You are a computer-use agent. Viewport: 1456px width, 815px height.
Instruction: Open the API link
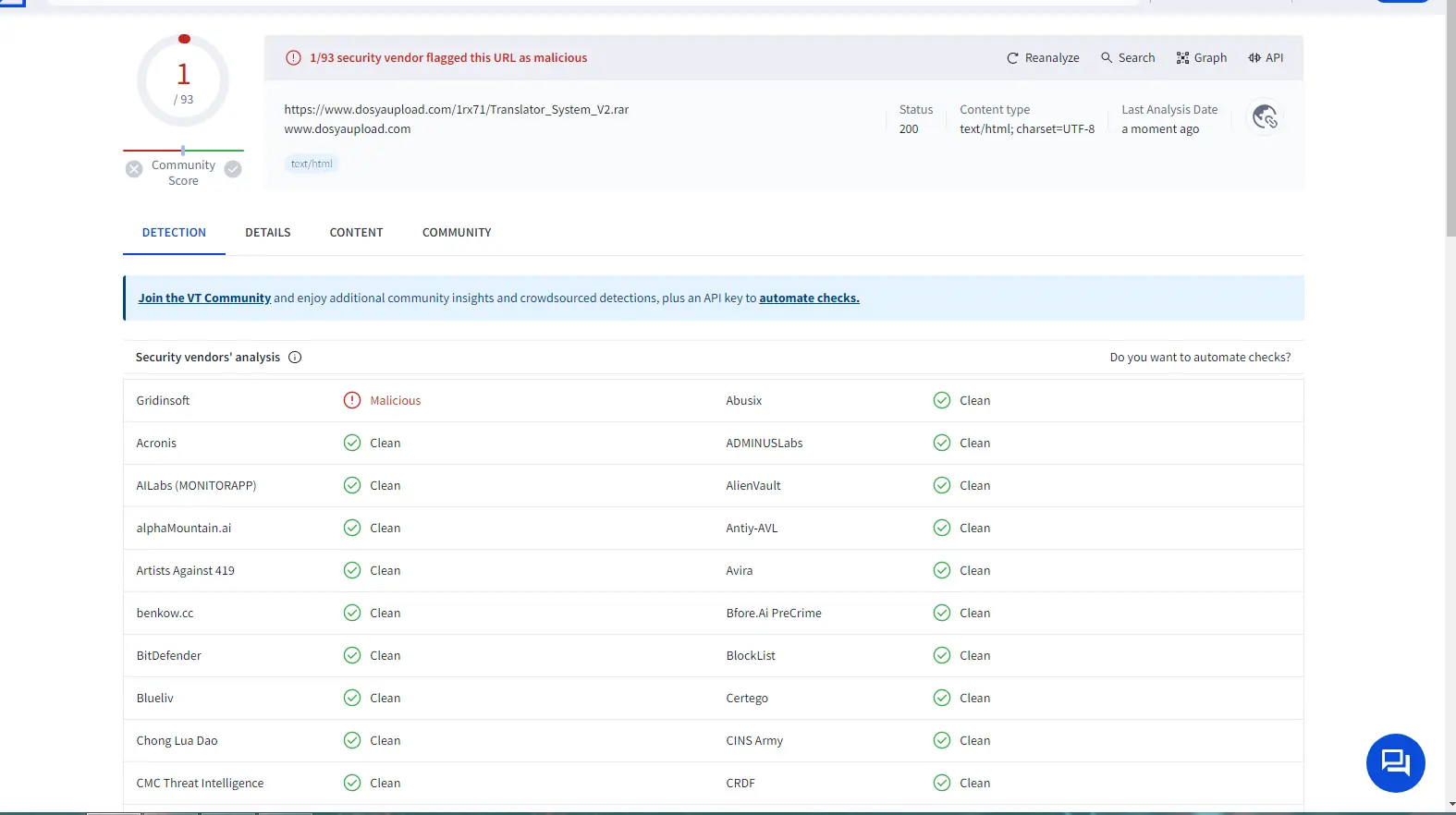[1266, 57]
